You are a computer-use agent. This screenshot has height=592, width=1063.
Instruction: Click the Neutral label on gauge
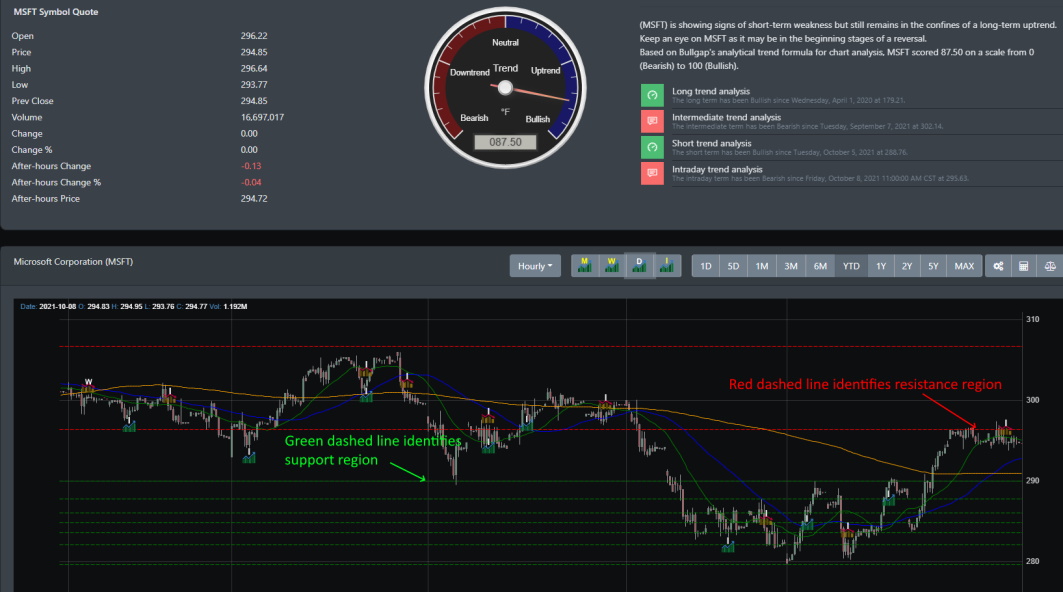505,42
